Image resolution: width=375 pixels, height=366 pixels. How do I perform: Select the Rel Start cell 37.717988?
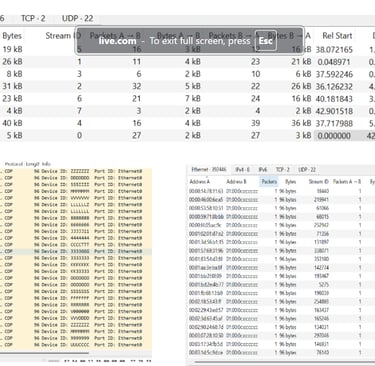click(x=334, y=123)
